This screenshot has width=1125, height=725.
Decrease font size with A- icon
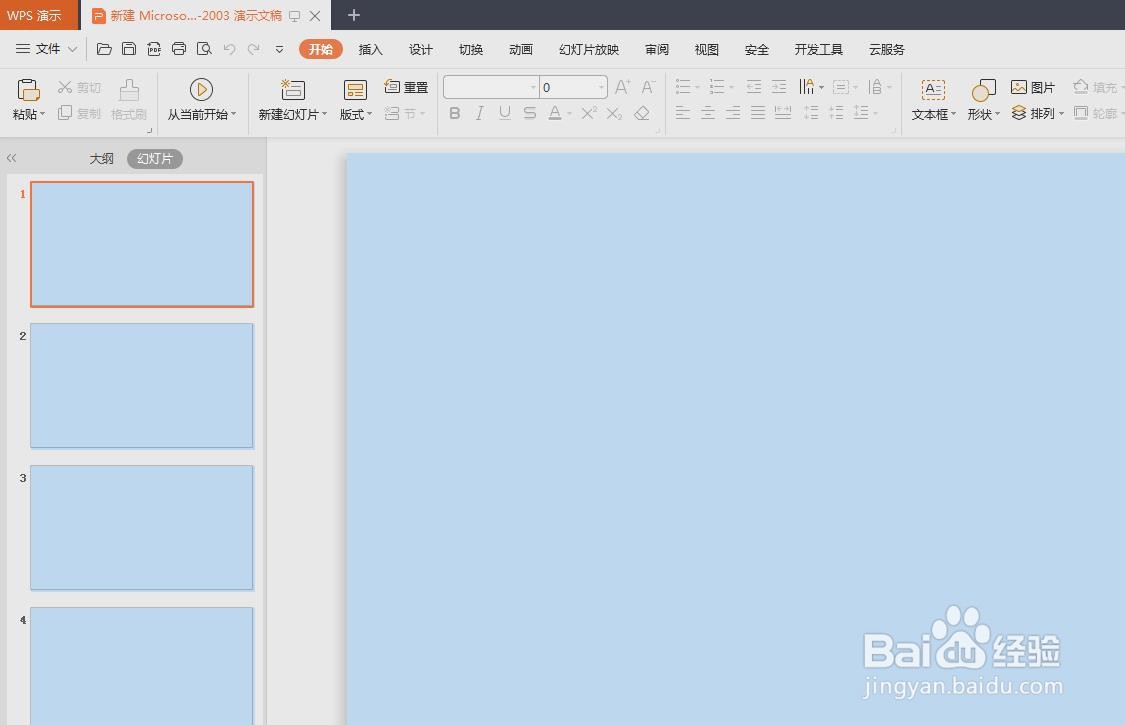(x=648, y=87)
